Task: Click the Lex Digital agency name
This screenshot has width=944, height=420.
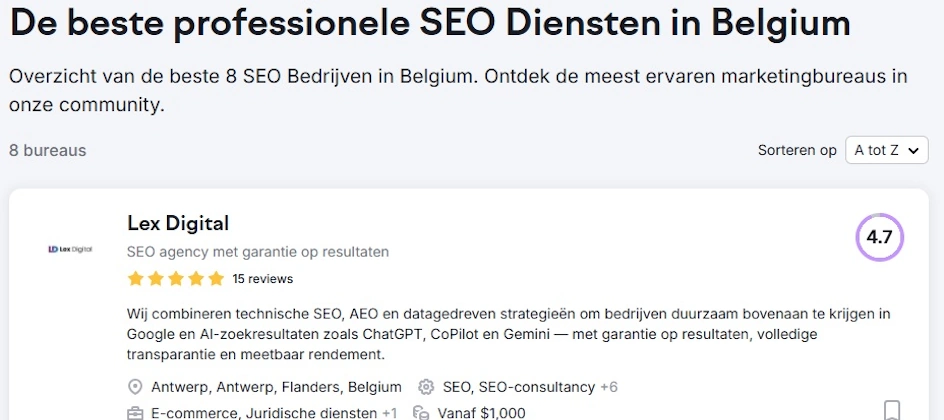Action: [x=178, y=223]
